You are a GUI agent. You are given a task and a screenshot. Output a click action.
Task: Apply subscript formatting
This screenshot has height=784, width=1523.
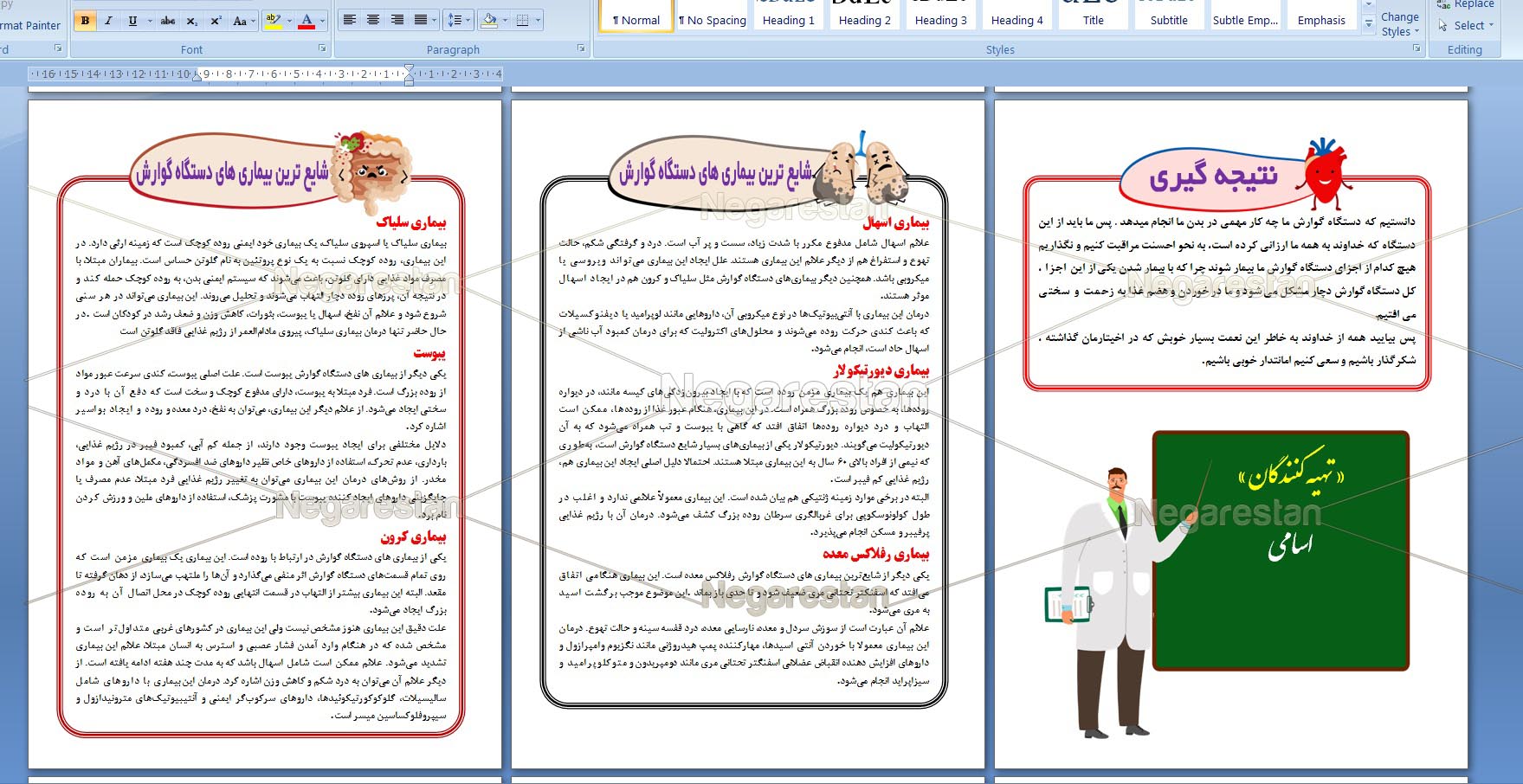tap(192, 21)
